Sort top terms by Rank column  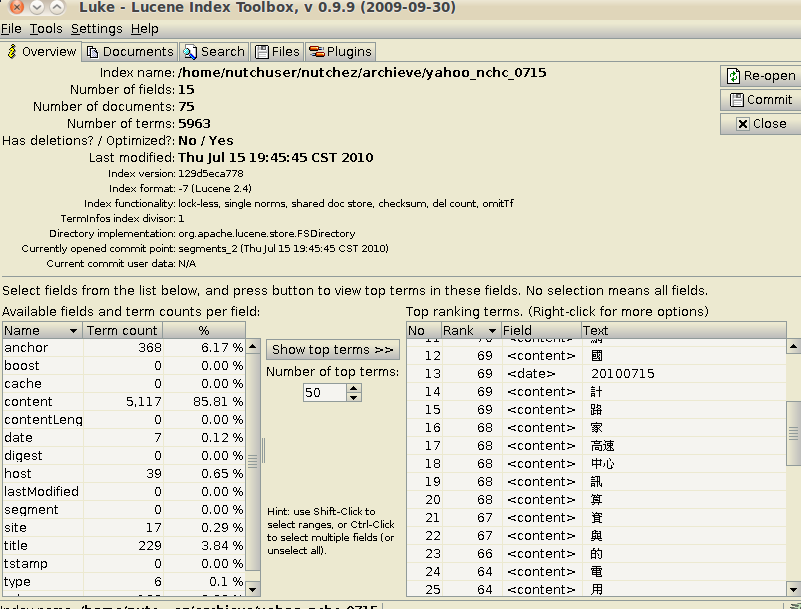coord(470,331)
